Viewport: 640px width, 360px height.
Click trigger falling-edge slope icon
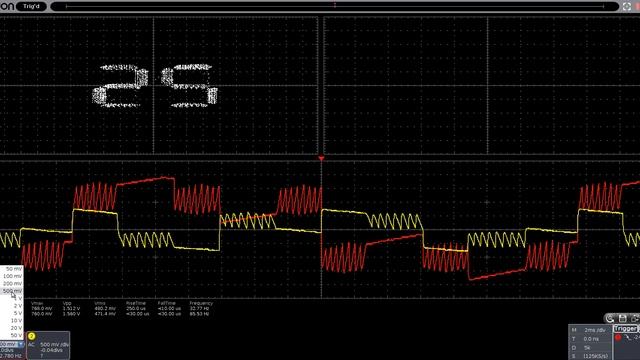point(629,338)
